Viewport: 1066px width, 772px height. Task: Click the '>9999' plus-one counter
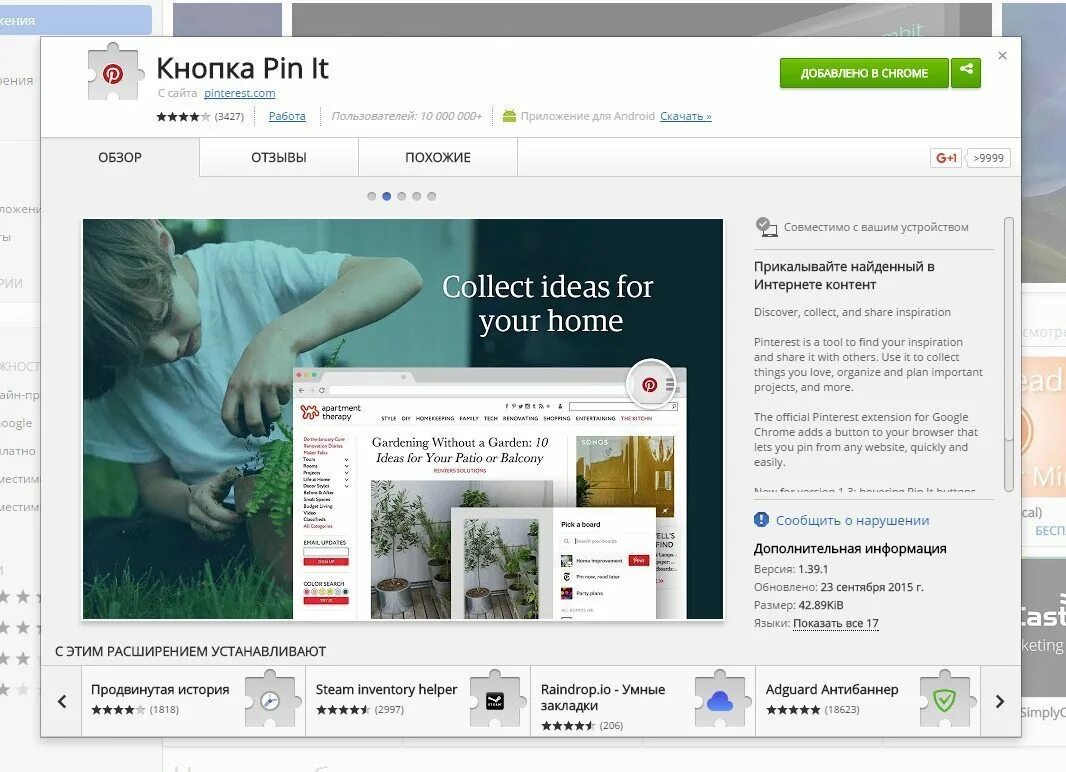point(988,158)
